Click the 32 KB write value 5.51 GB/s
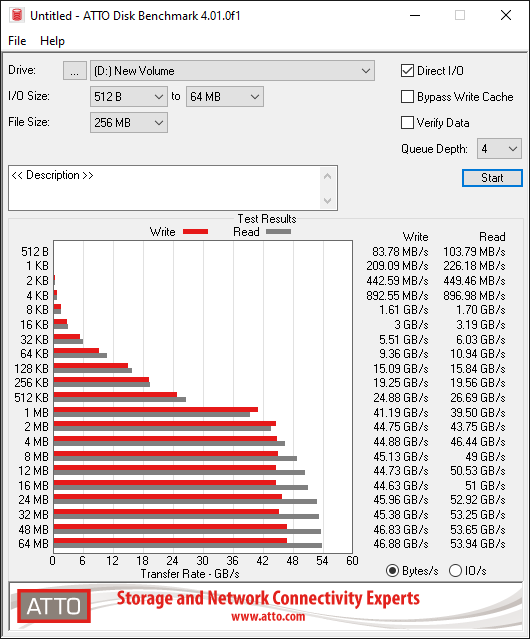Screen dimensions: 530x639 (x=404, y=340)
